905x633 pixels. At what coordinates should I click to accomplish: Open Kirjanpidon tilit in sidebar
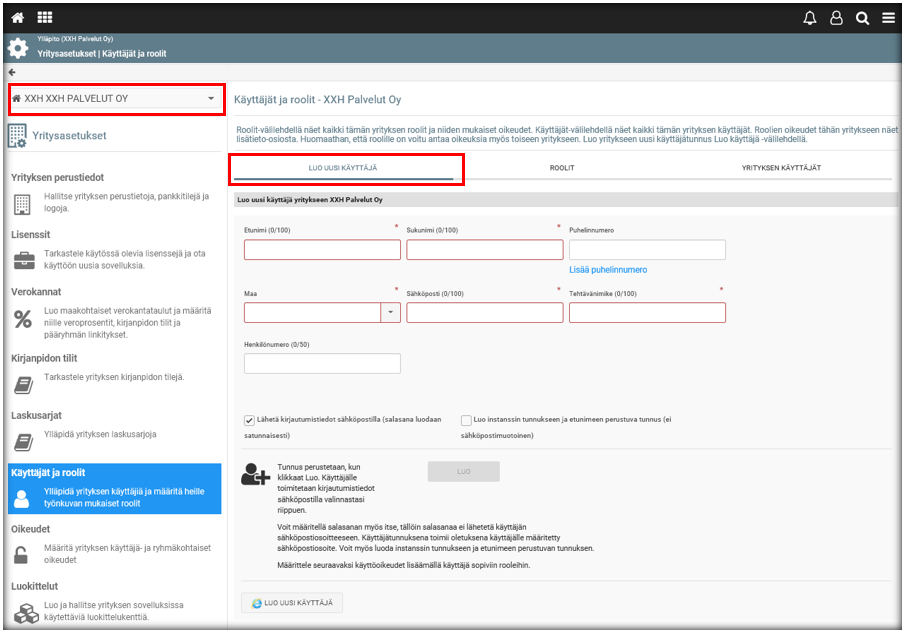click(x=44, y=358)
